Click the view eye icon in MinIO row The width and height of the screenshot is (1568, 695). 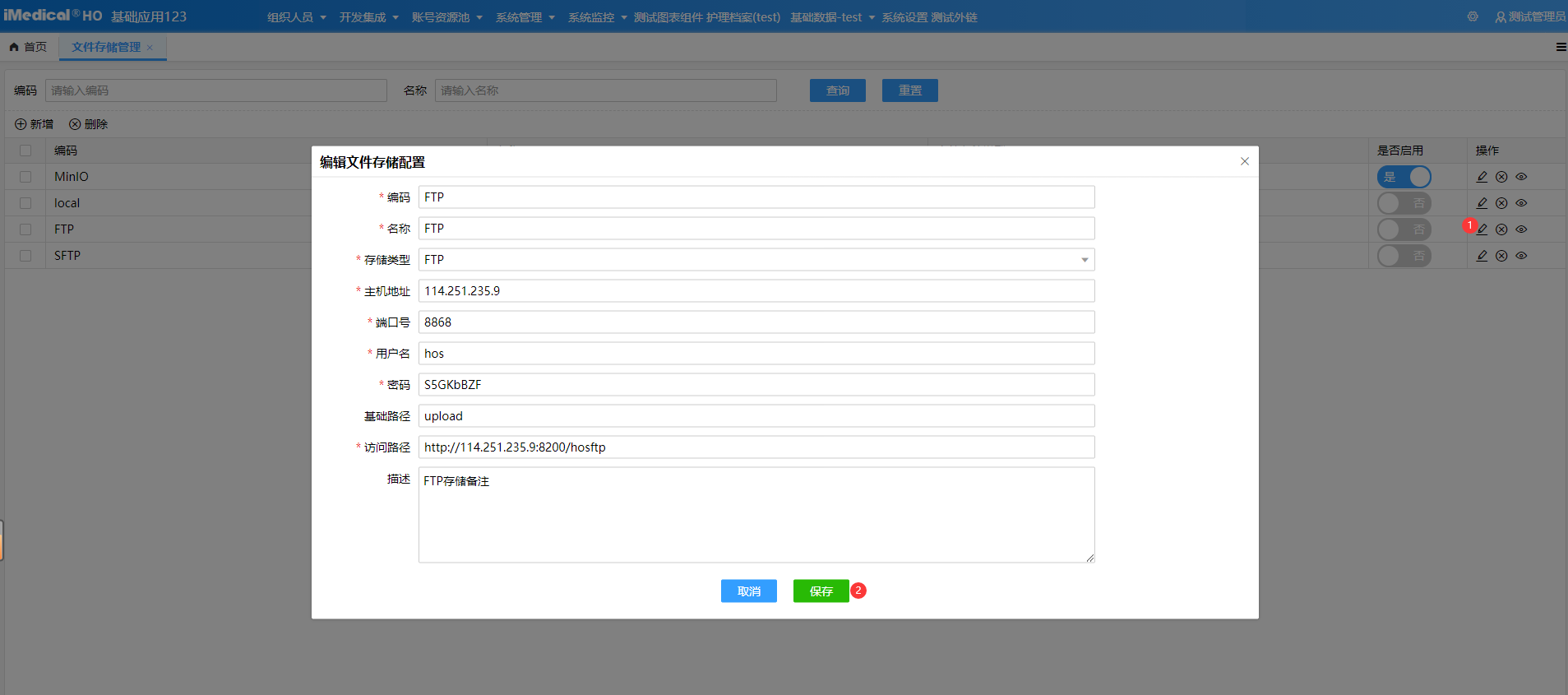(1521, 177)
